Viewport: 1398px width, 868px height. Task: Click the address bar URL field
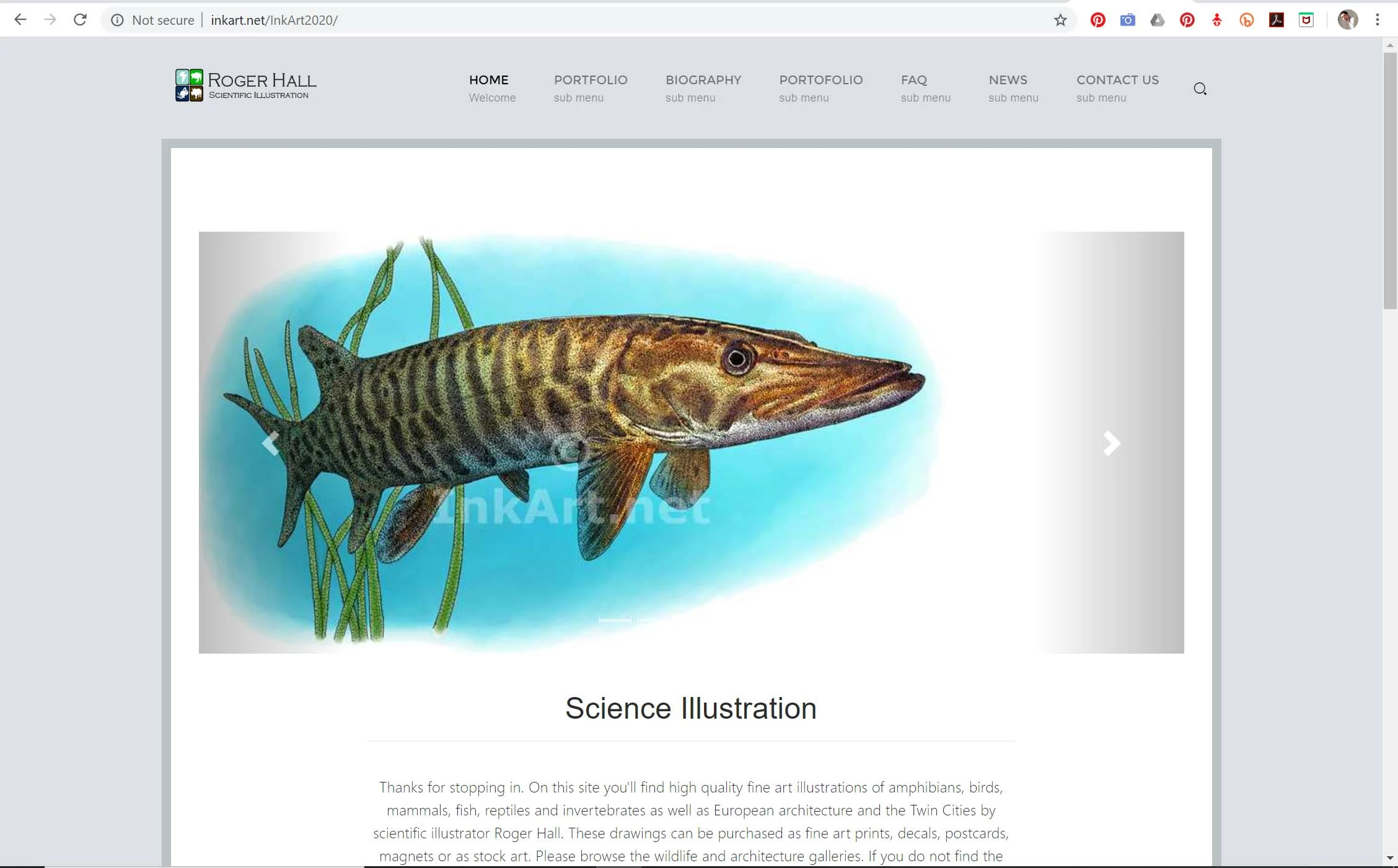[558, 20]
